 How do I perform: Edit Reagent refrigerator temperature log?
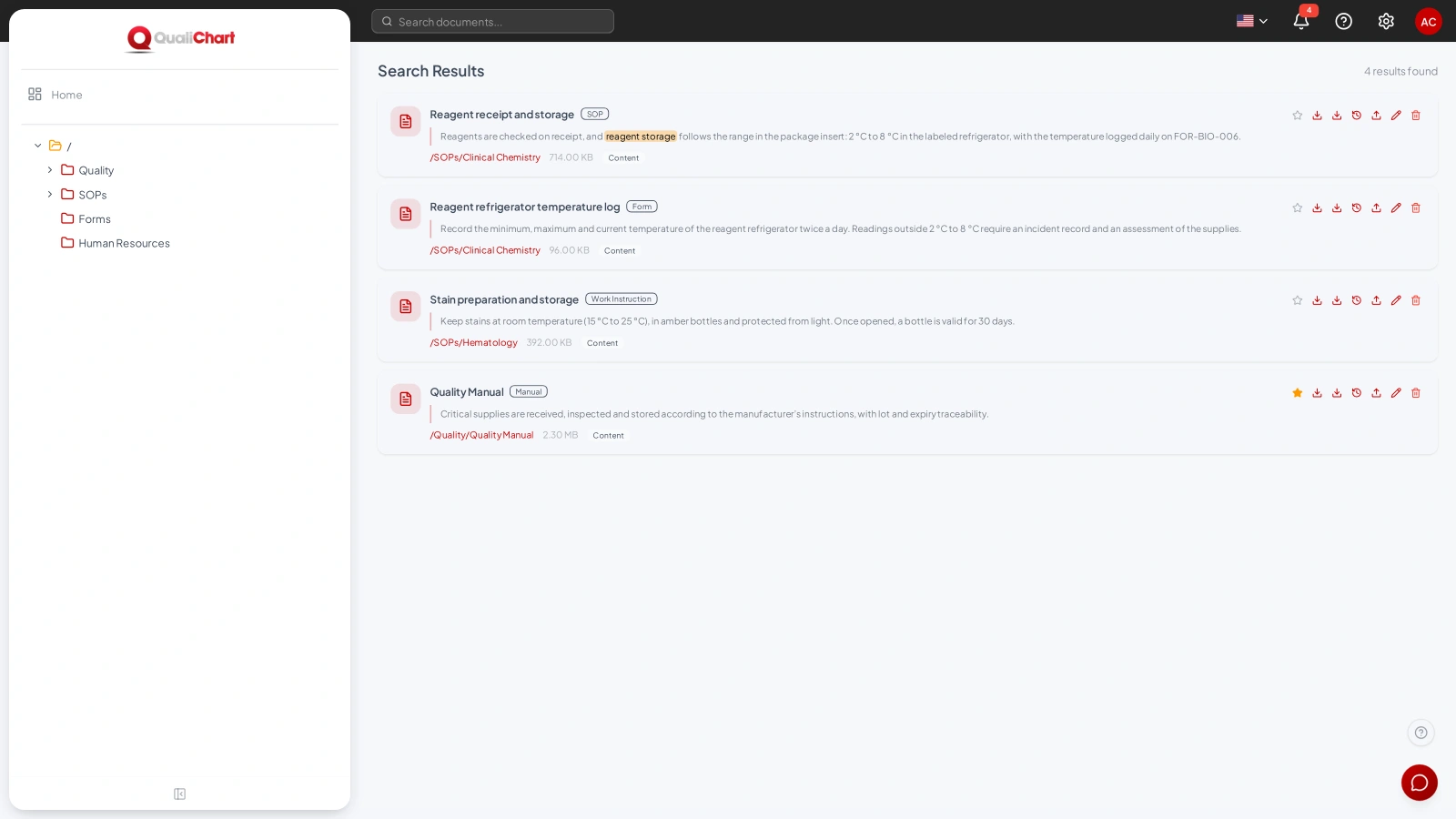coord(1396,208)
